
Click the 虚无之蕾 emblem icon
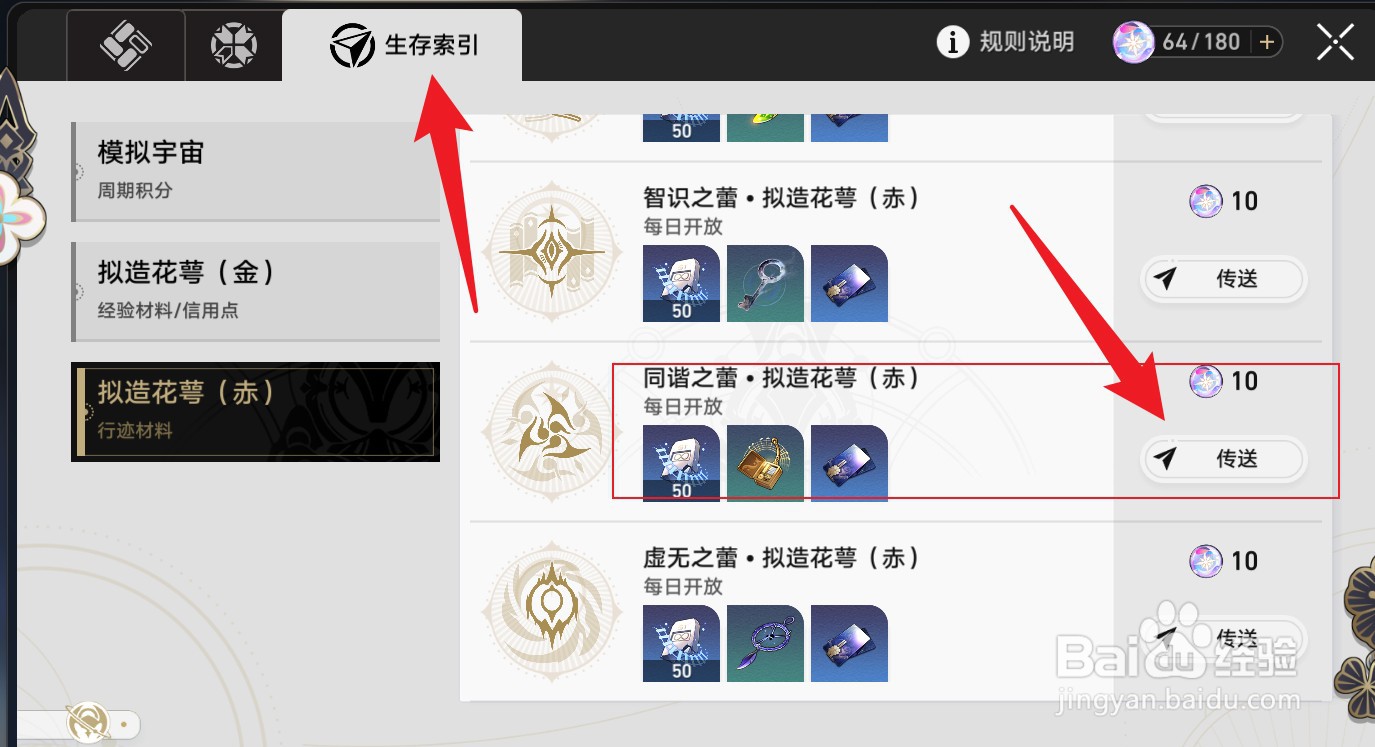click(551, 611)
